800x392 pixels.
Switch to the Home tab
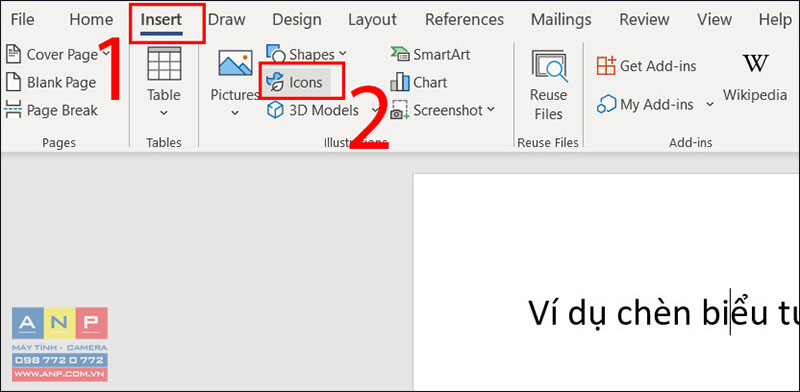[x=90, y=20]
